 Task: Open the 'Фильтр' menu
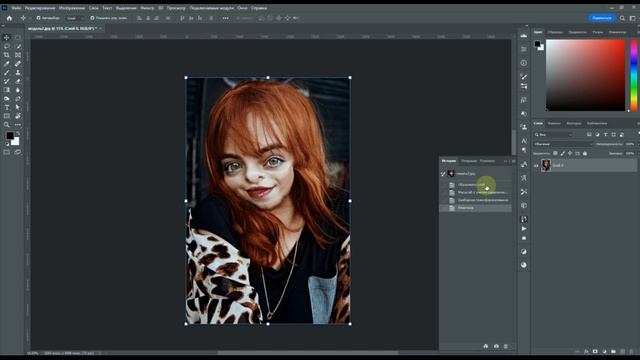point(147,8)
